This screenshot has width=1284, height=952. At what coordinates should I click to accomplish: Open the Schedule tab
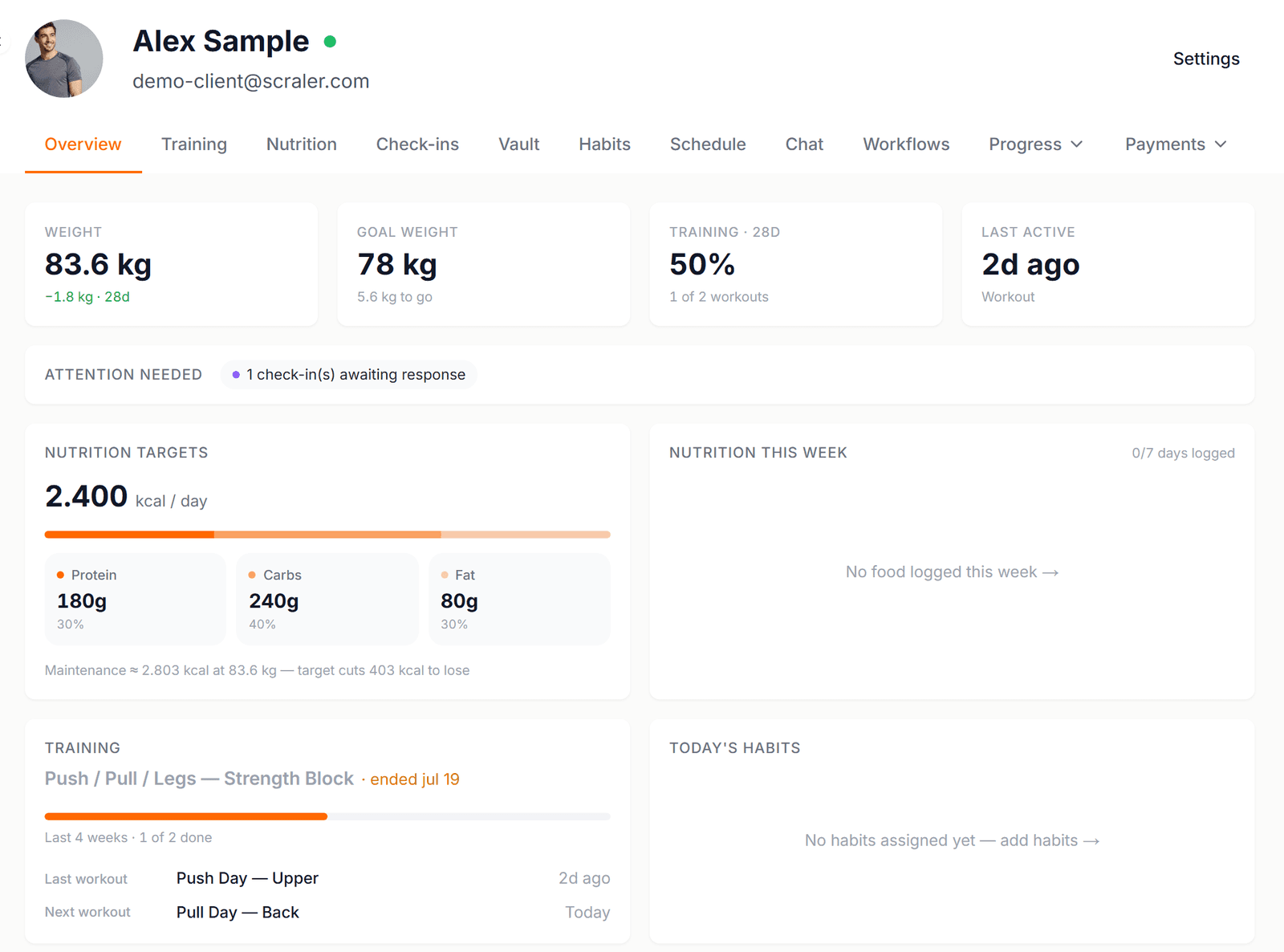coord(708,144)
